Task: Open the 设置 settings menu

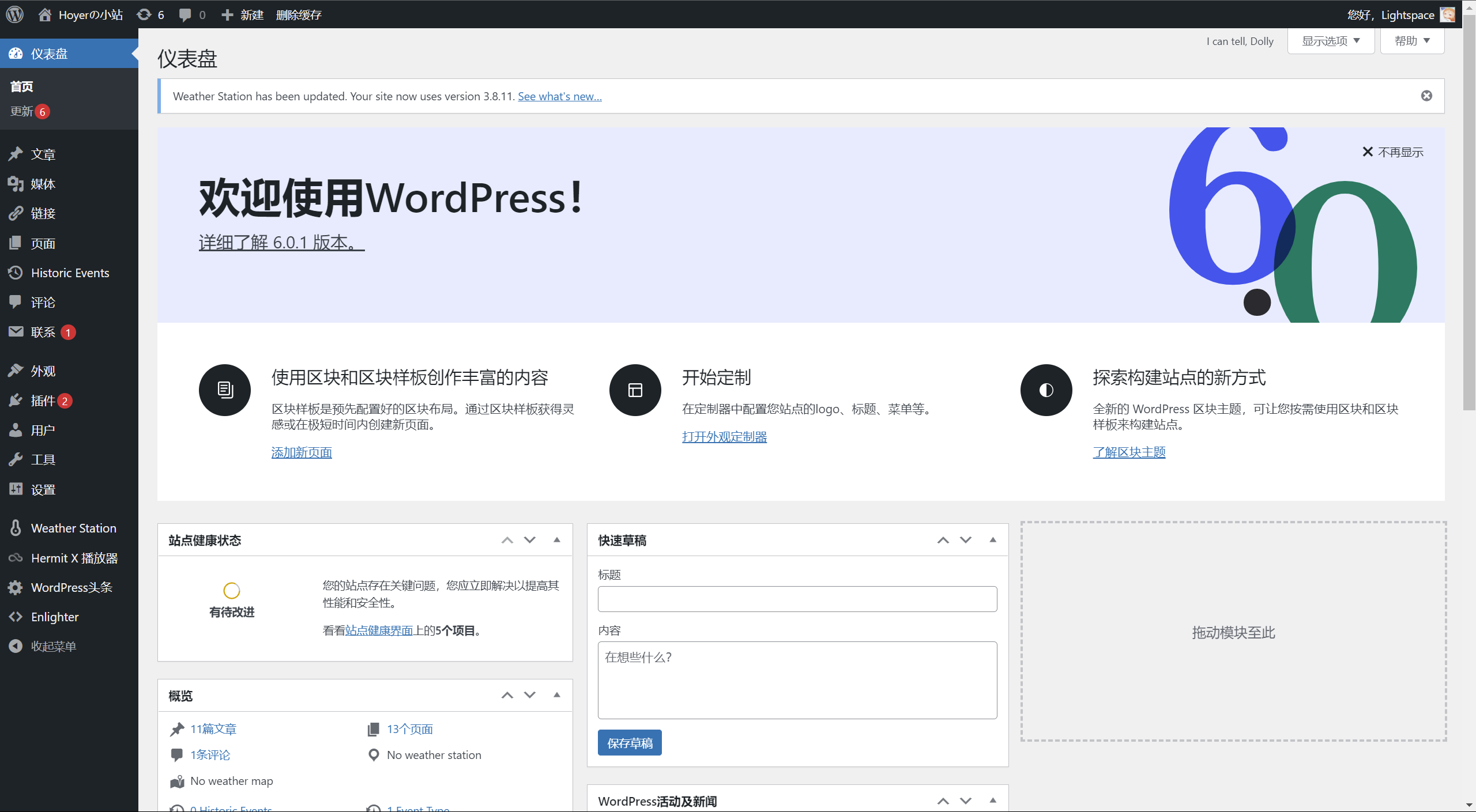Action: coord(69,489)
